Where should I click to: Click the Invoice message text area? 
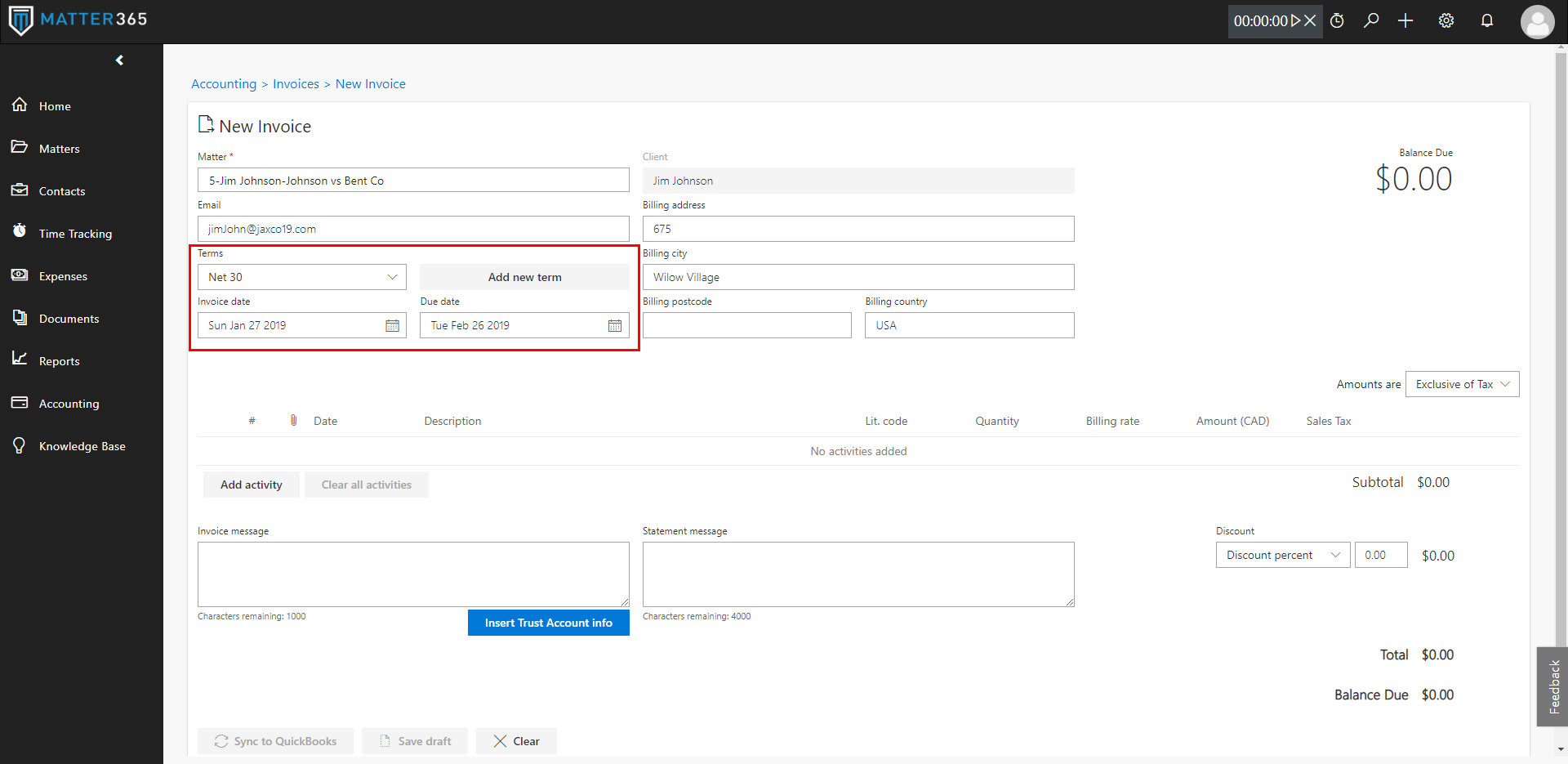tap(413, 574)
